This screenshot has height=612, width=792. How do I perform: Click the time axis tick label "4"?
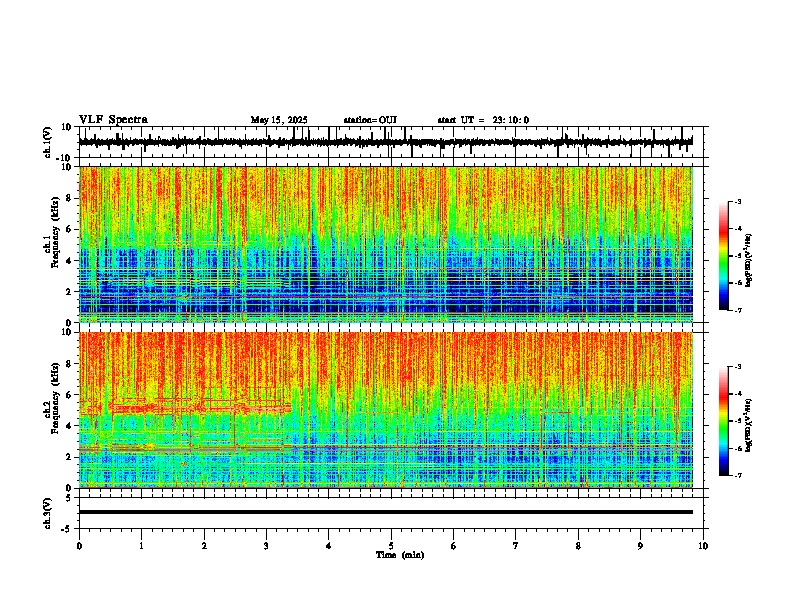(x=329, y=546)
